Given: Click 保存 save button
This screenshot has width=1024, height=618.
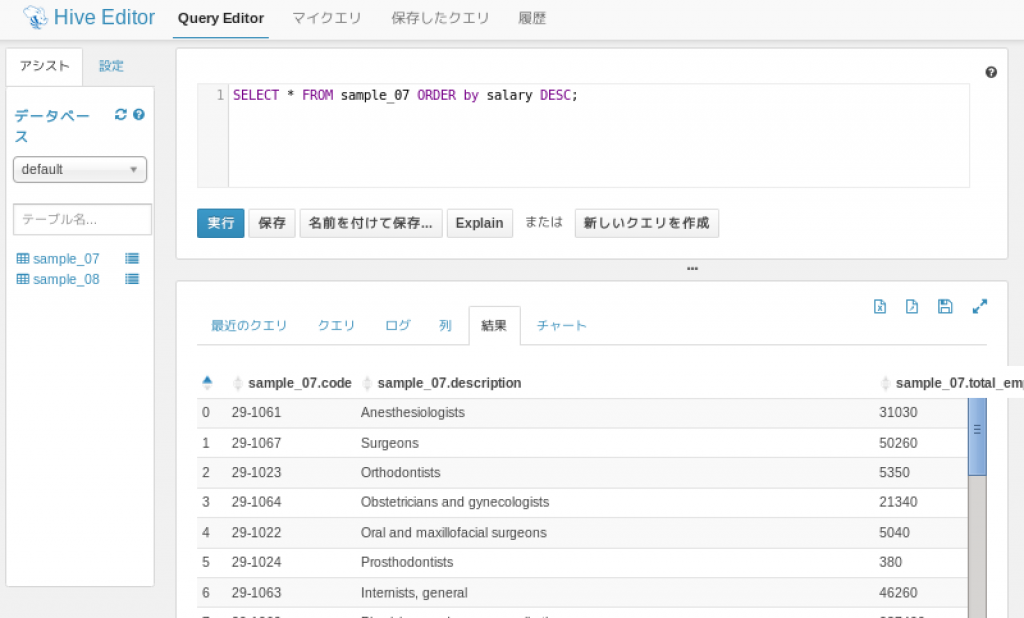Looking at the screenshot, I should (x=272, y=223).
